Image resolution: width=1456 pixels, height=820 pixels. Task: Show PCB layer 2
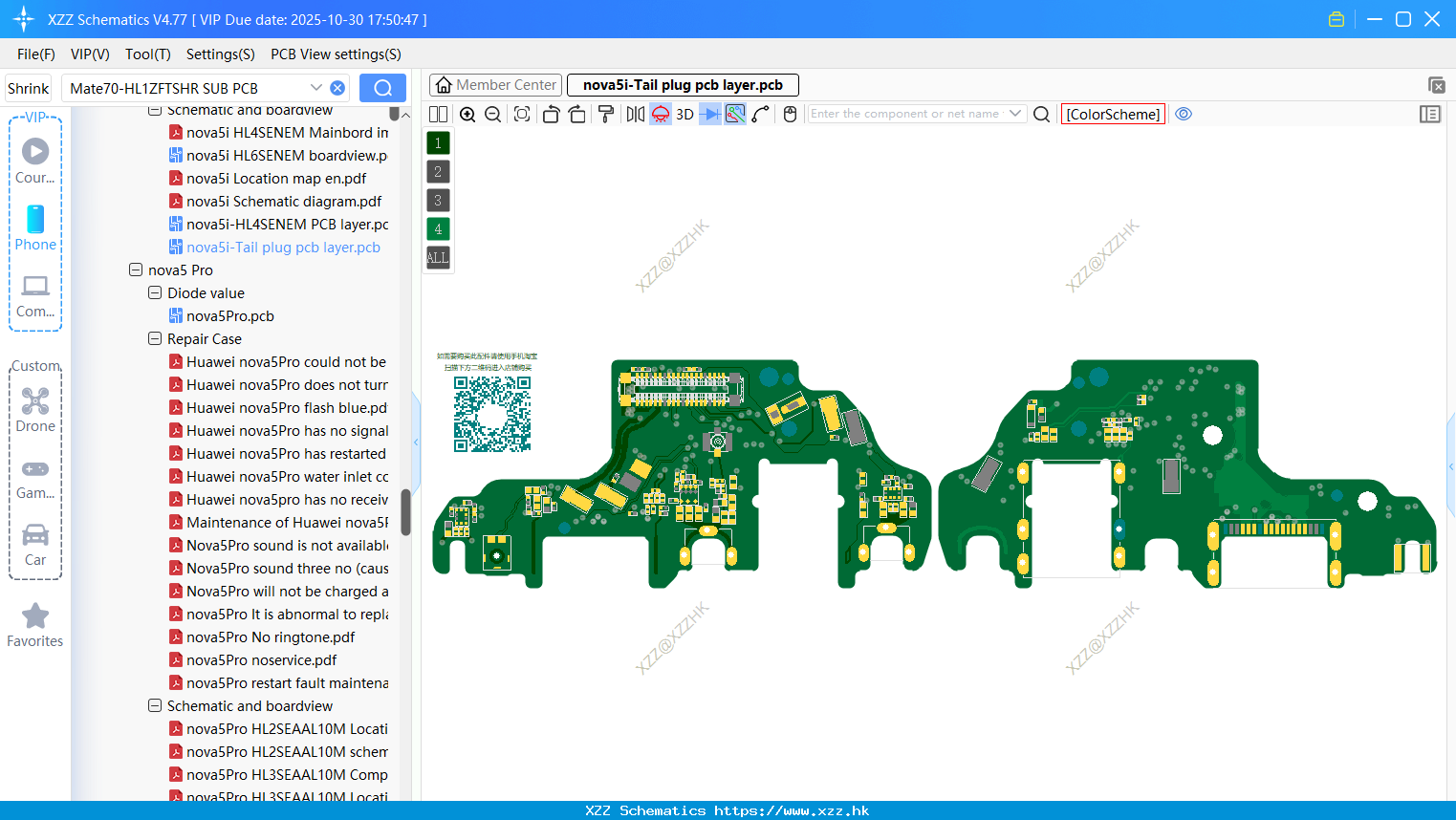[x=438, y=172]
